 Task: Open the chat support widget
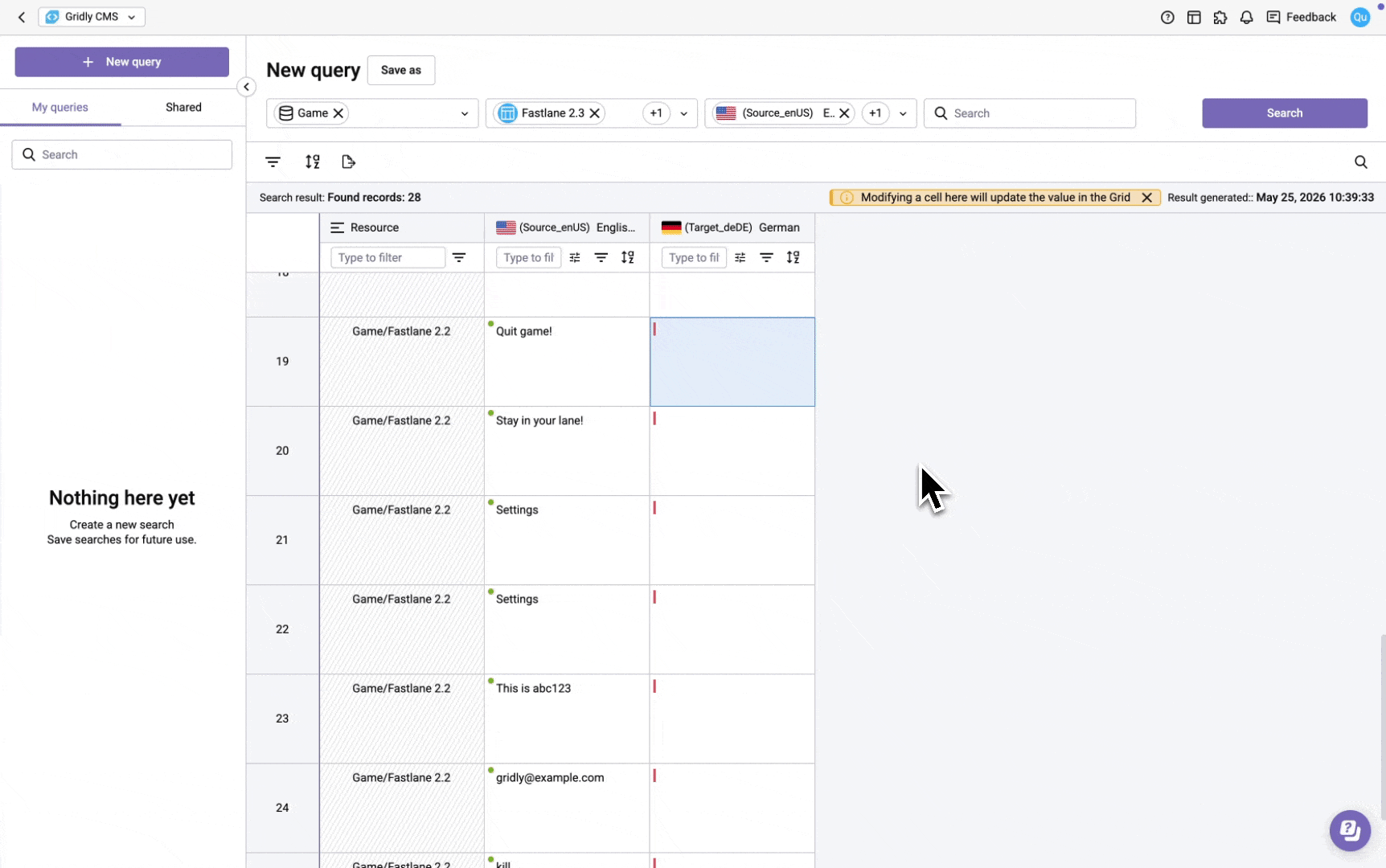tap(1350, 830)
